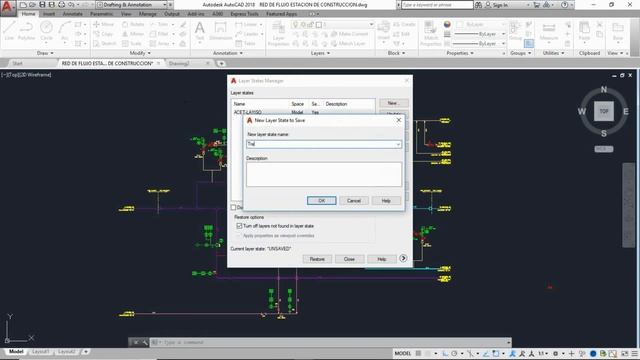Toggle MODEL space button in status bar
The image size is (640, 360).
tap(402, 353)
